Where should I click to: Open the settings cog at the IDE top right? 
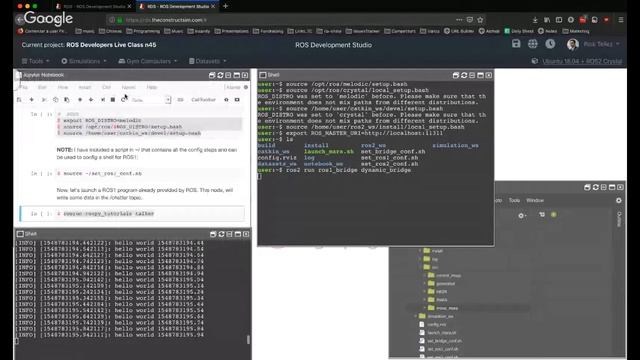(619, 200)
